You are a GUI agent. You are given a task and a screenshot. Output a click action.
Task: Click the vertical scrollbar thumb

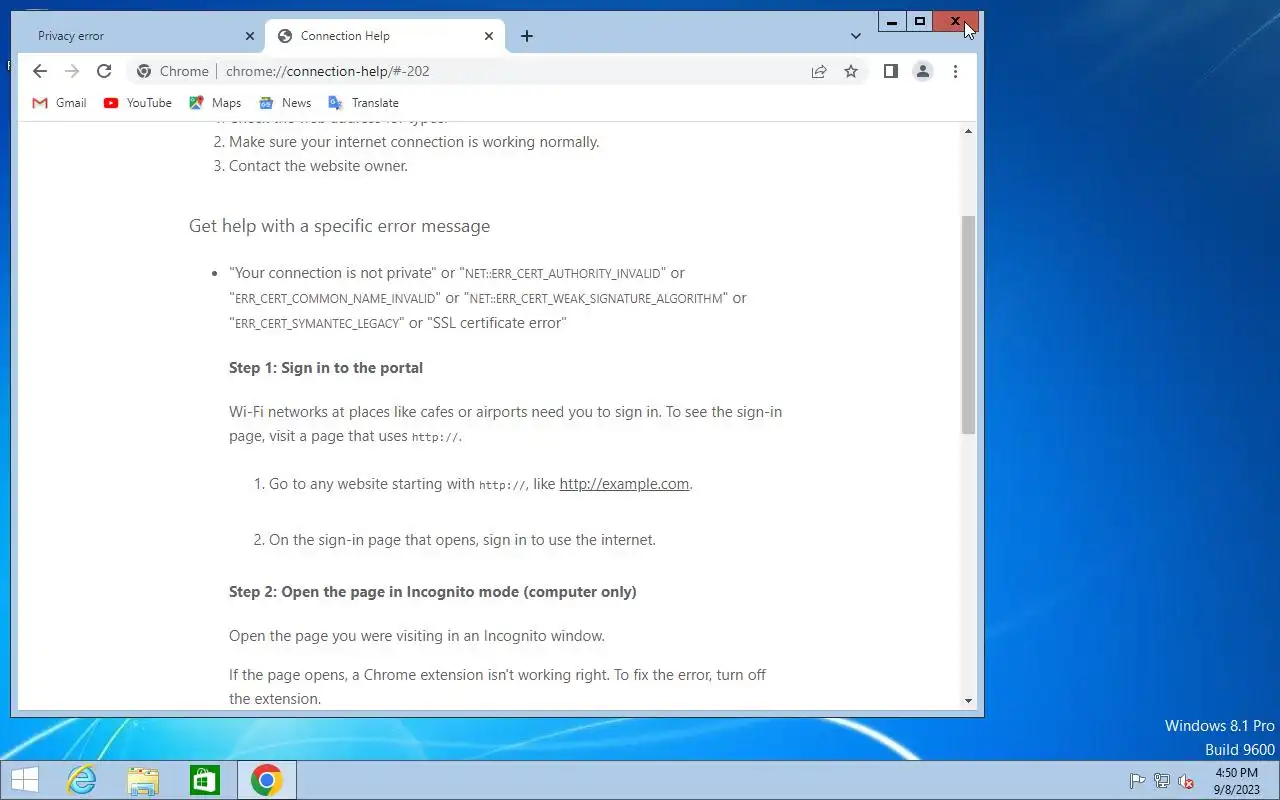(968, 324)
